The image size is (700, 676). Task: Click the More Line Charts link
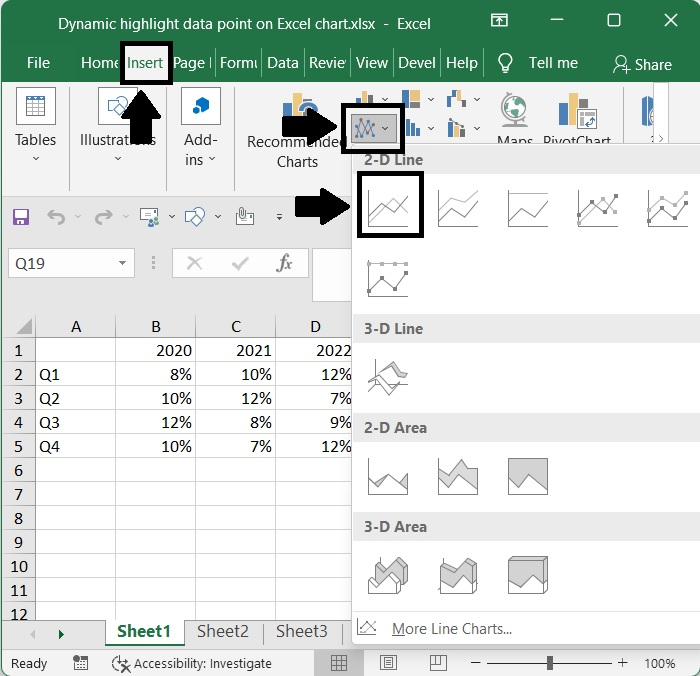(x=451, y=629)
